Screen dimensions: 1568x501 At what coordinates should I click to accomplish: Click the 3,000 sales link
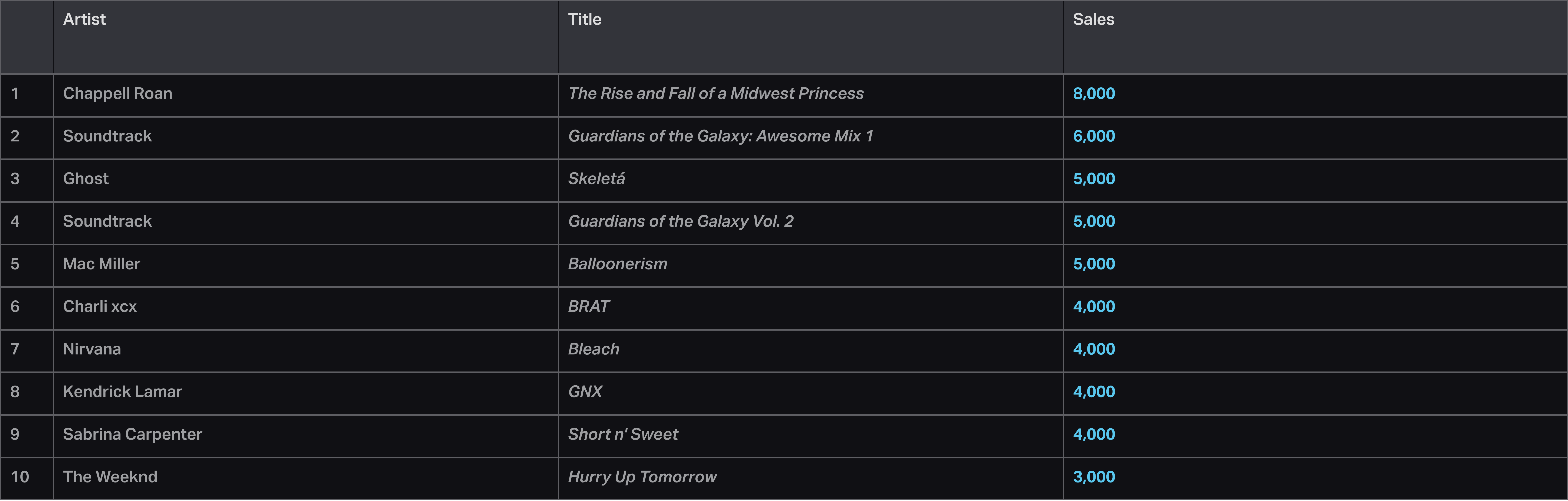(x=1094, y=477)
